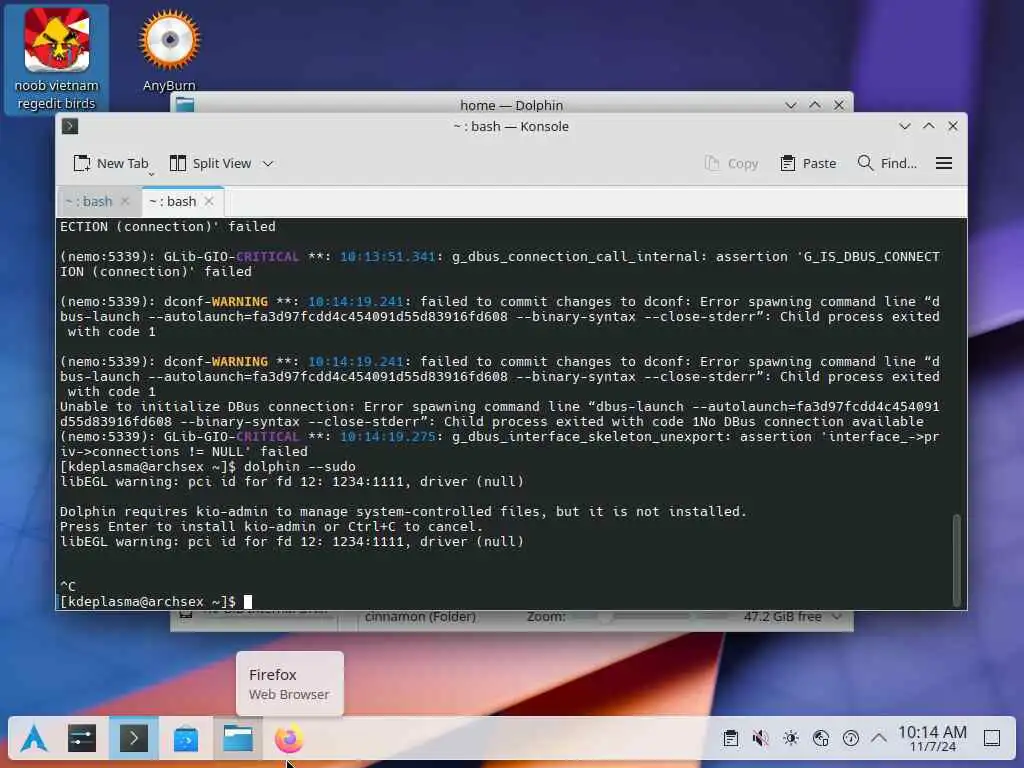
Task: Click the 'cinnamon (Folder)' status text in Dolphin
Action: click(421, 616)
